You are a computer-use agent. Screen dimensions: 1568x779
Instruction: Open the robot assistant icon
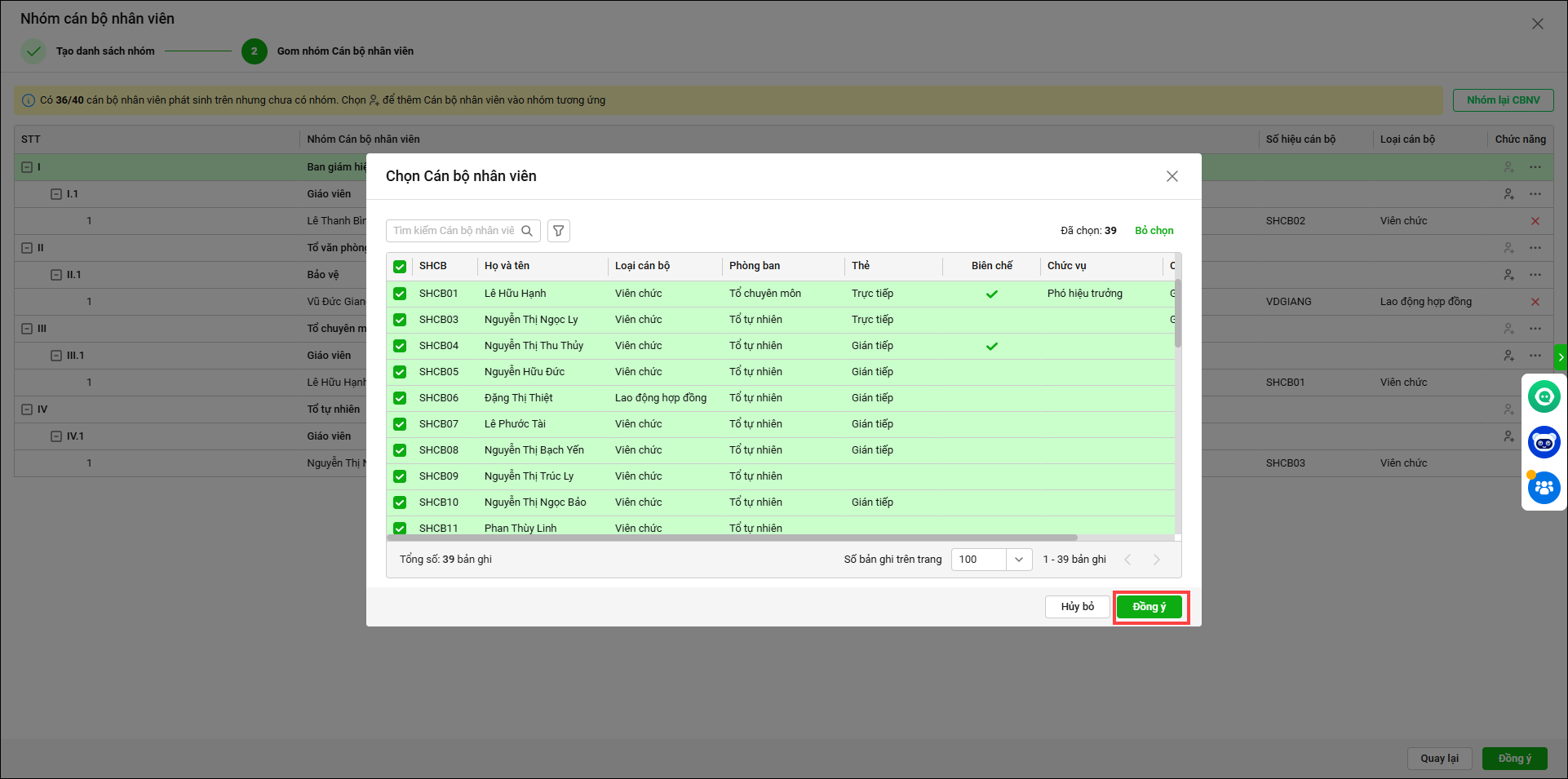1544,443
